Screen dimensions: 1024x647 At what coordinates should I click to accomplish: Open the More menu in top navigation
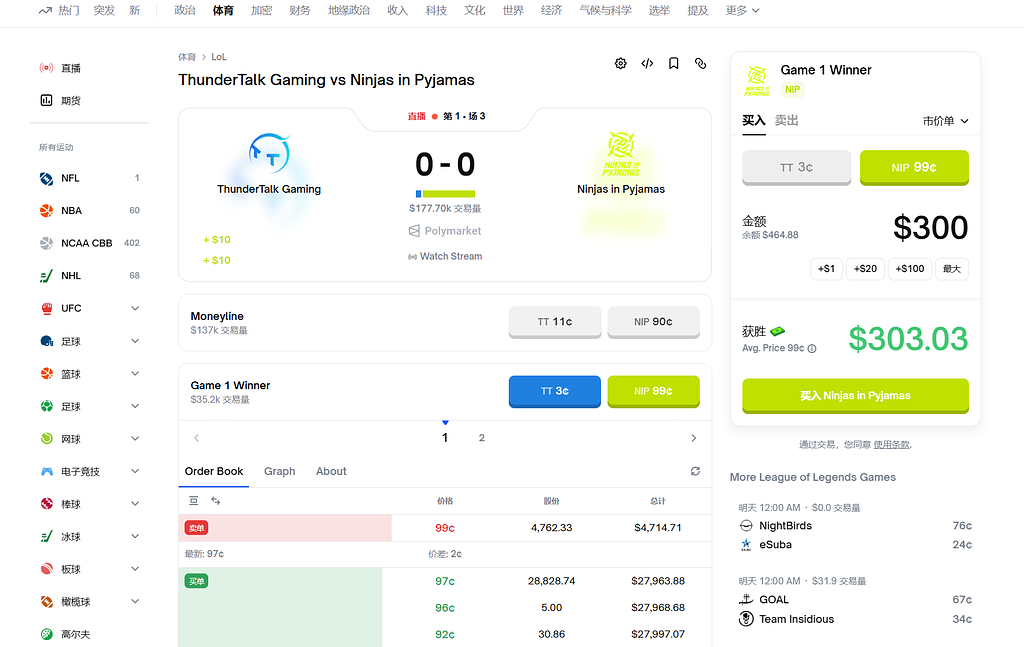tap(742, 10)
